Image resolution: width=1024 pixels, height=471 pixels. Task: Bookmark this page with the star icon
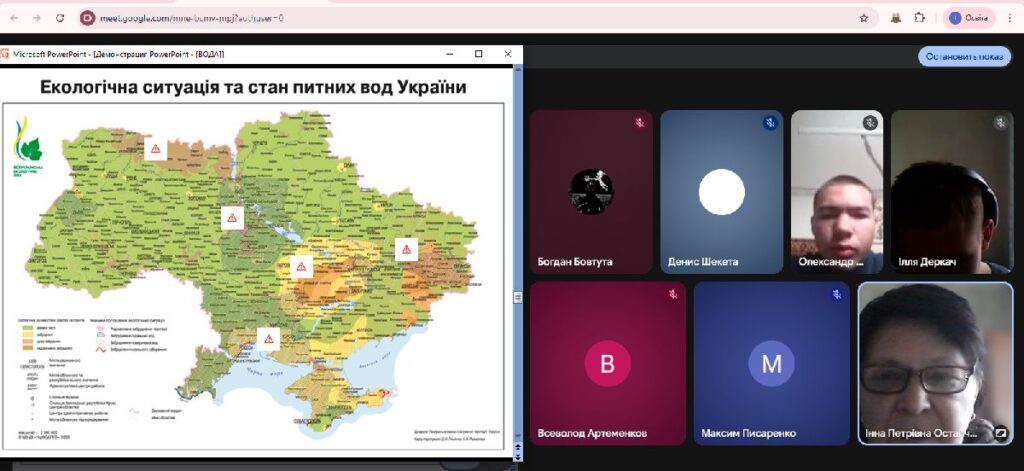click(x=864, y=18)
